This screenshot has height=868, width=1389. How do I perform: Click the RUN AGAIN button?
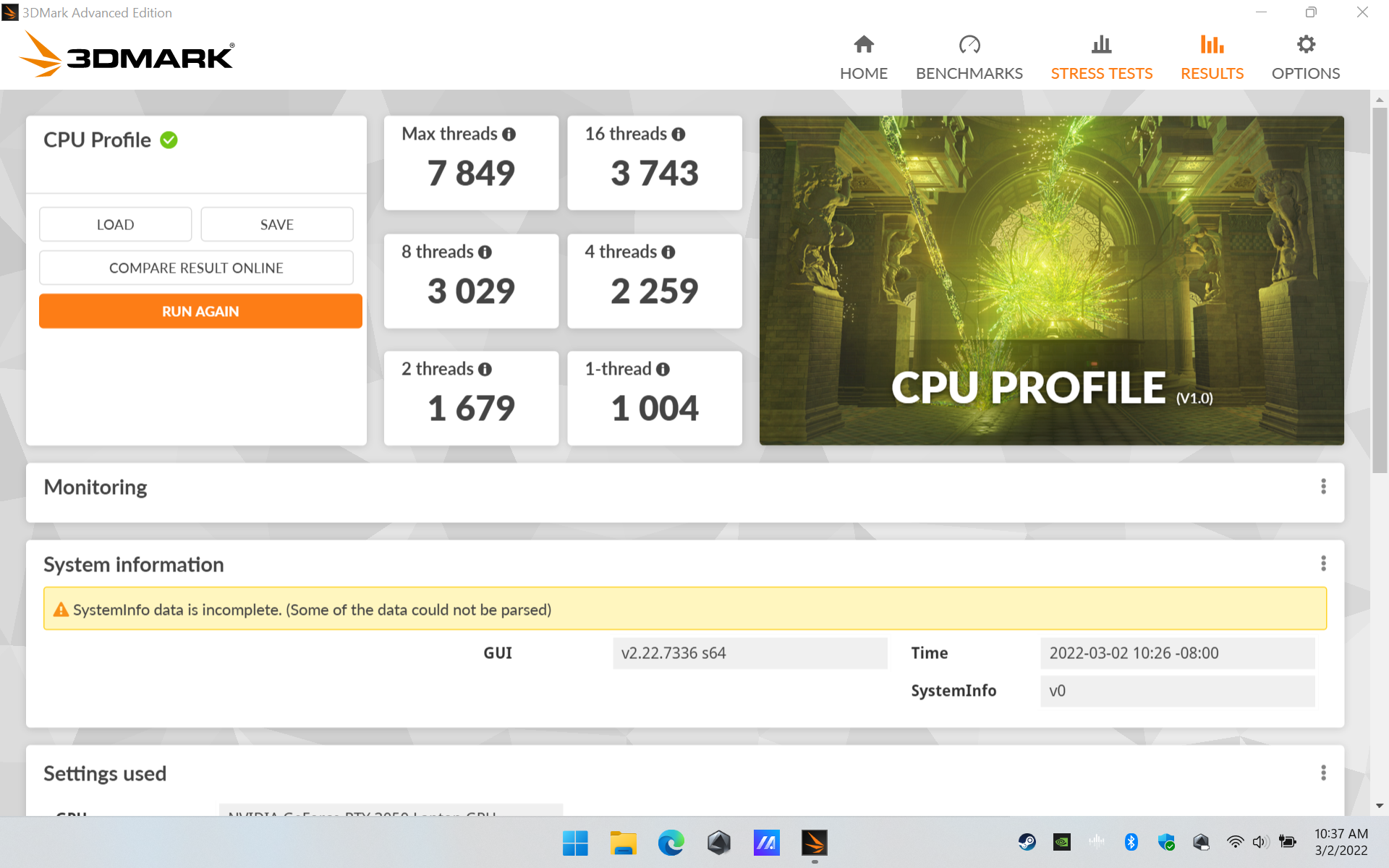pyautogui.click(x=200, y=311)
